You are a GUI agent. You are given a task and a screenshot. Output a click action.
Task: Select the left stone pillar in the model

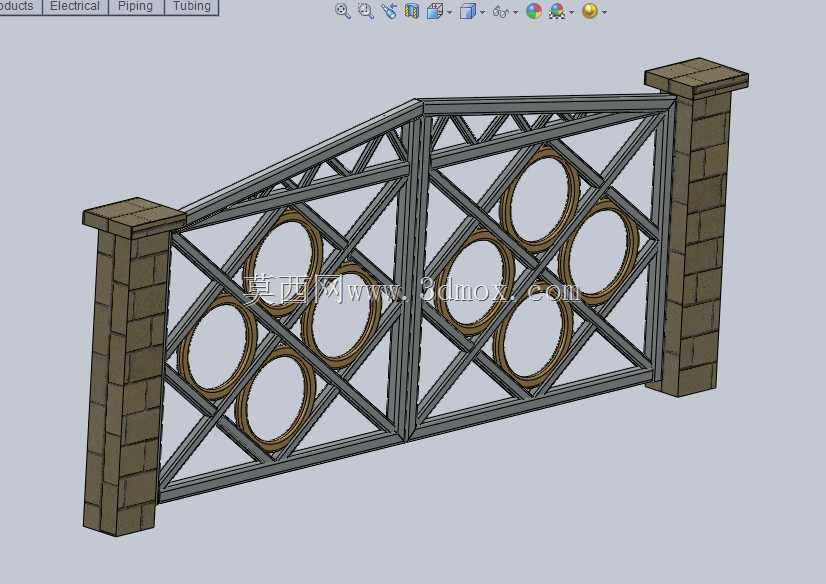pyautogui.click(x=128, y=369)
